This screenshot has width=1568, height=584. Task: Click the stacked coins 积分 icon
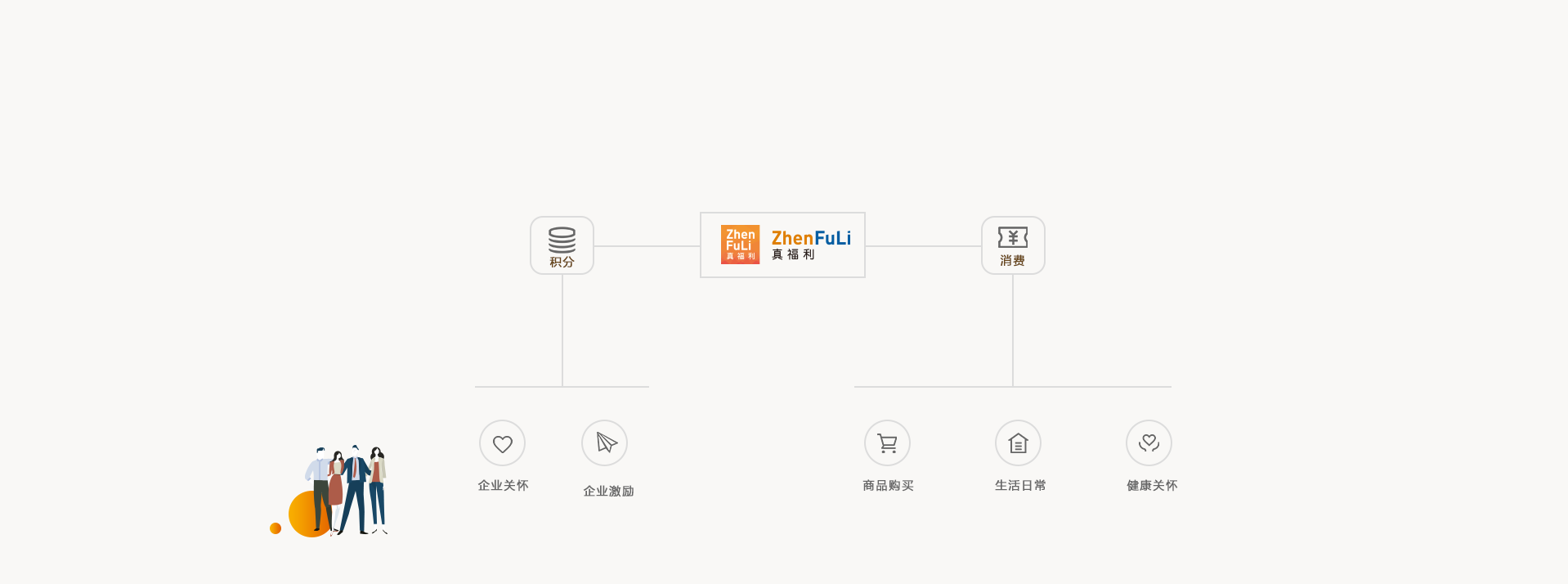click(562, 239)
